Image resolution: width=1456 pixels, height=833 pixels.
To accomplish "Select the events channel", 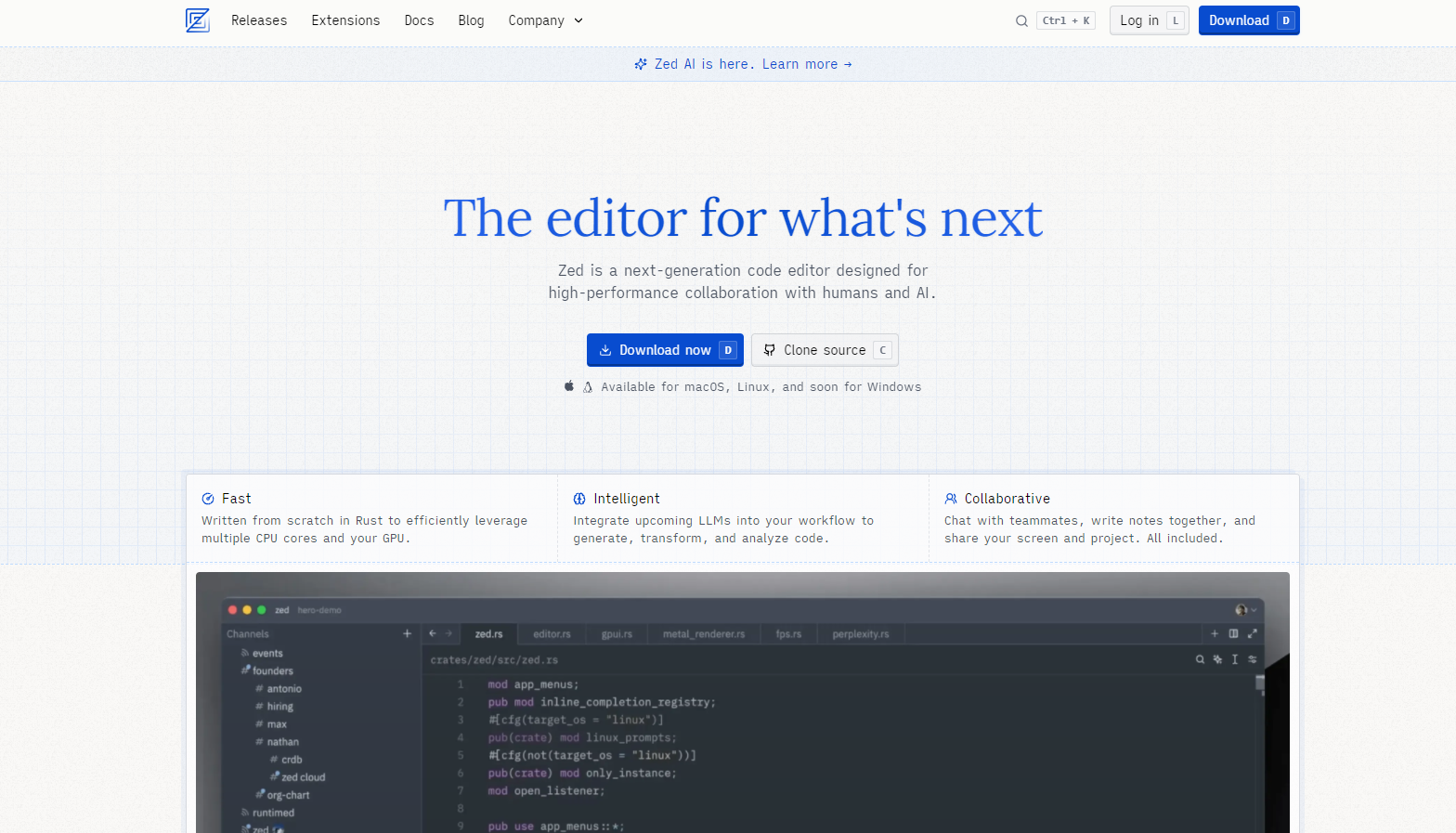I will (267, 654).
